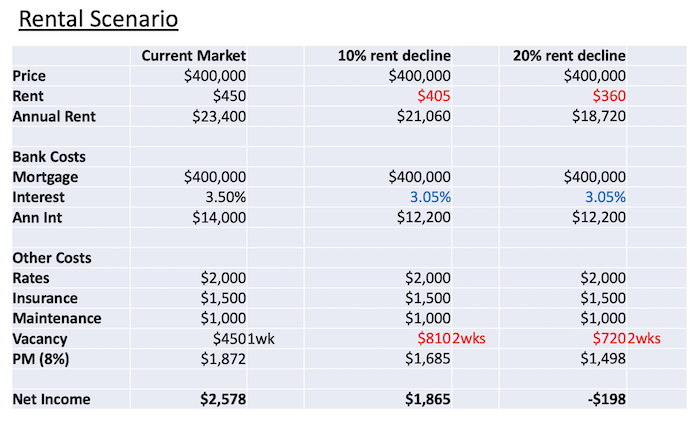Select the 20% rent decline header
The image size is (700, 421).
click(569, 55)
